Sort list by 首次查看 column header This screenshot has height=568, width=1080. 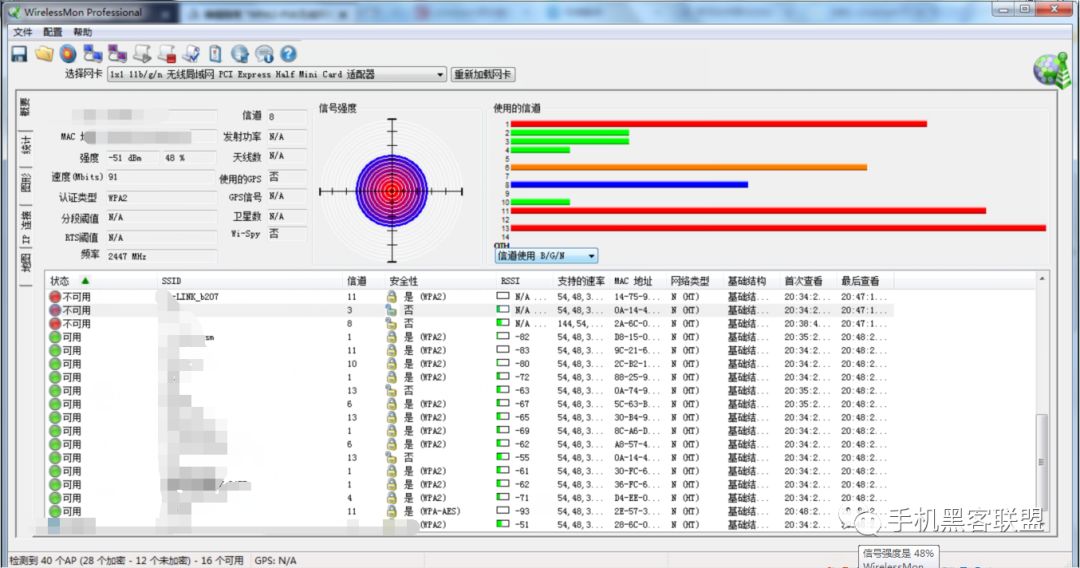(809, 281)
